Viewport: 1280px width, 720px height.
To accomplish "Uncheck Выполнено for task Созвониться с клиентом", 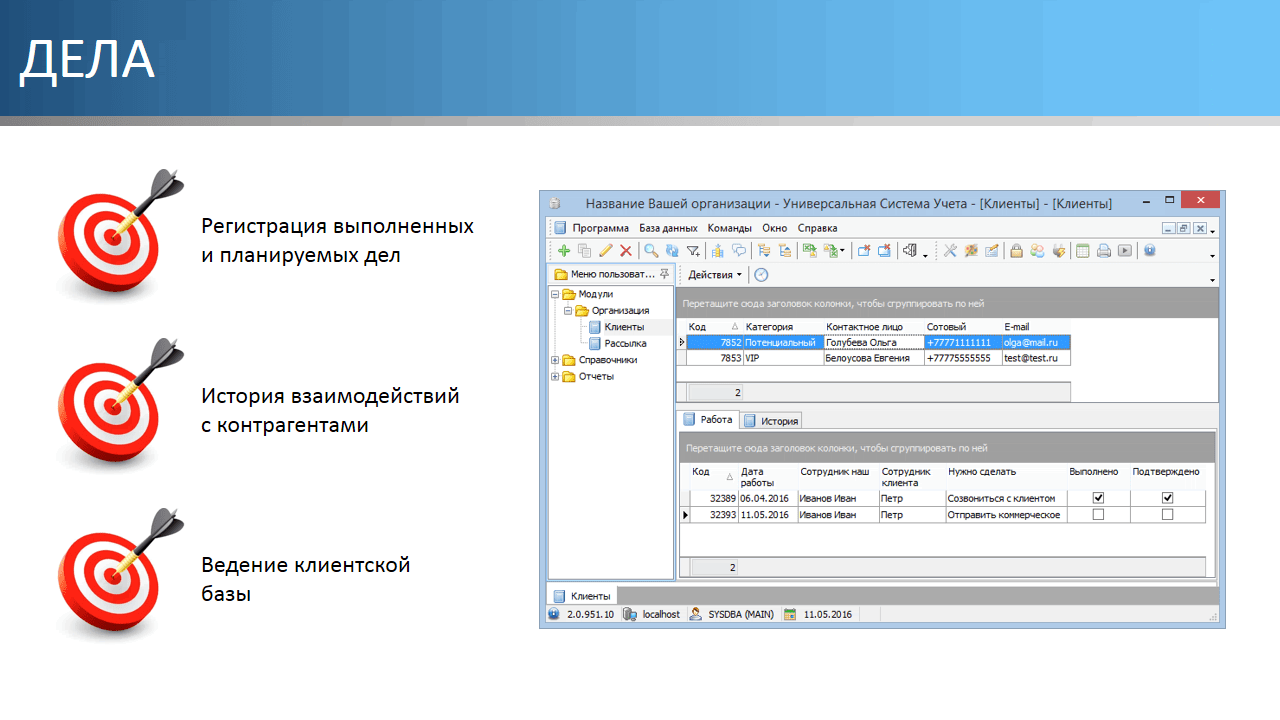I will pos(1098,498).
